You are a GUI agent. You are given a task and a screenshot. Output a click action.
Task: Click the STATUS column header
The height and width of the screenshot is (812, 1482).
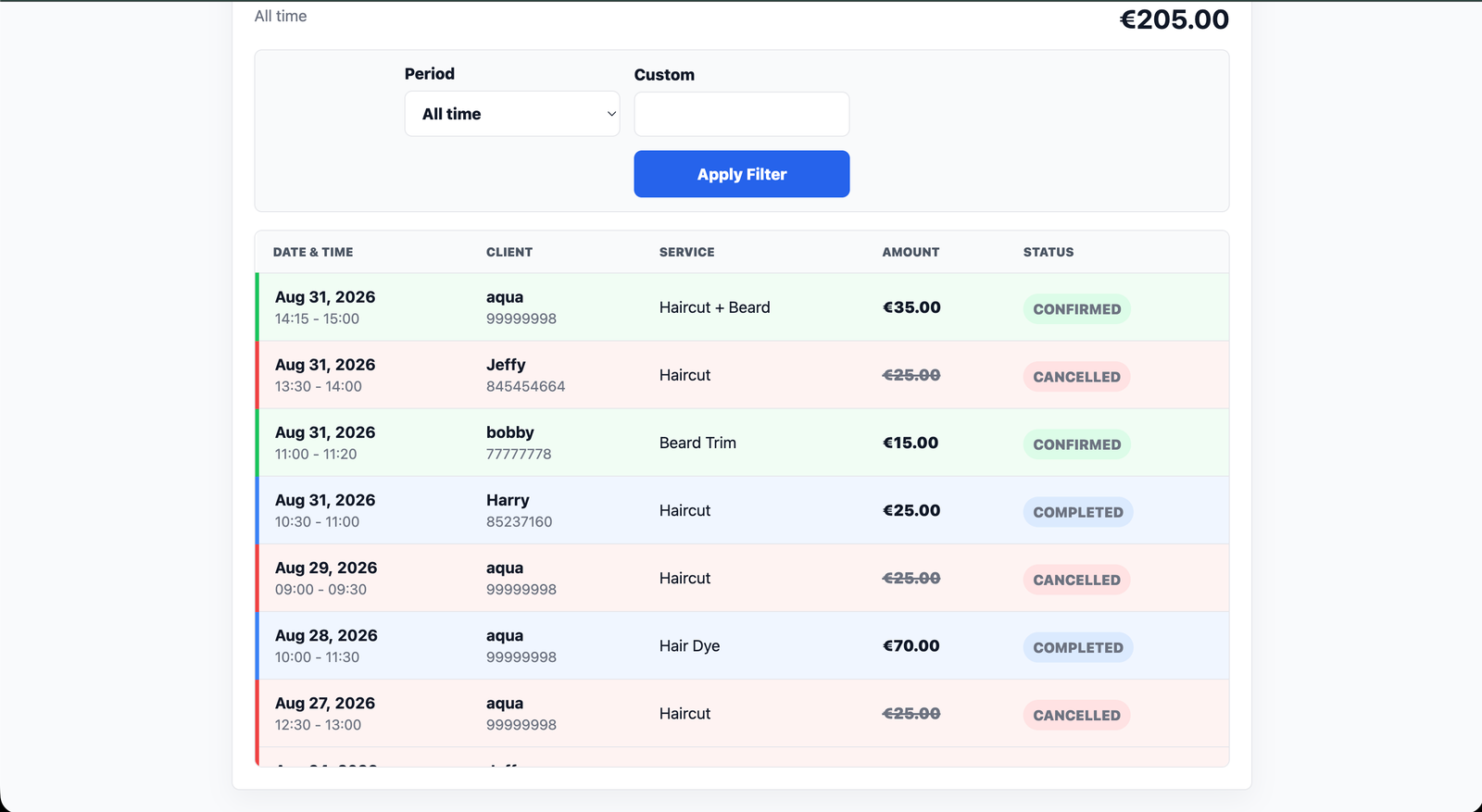click(x=1049, y=252)
